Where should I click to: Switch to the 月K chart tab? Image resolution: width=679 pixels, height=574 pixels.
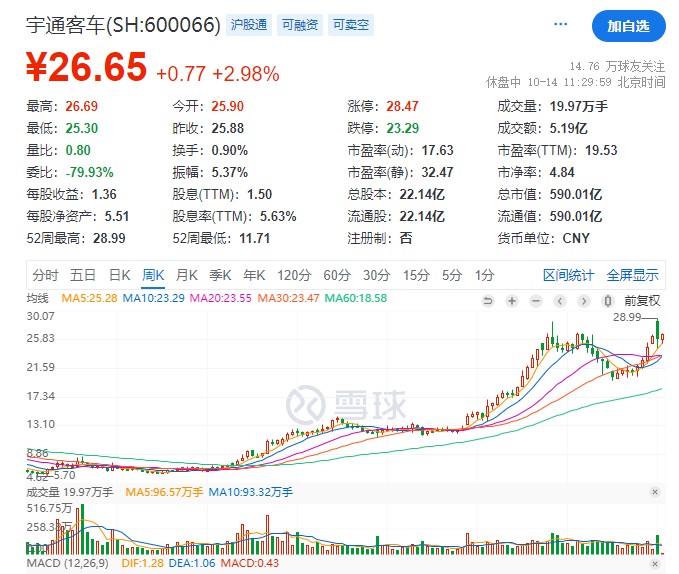[187, 275]
